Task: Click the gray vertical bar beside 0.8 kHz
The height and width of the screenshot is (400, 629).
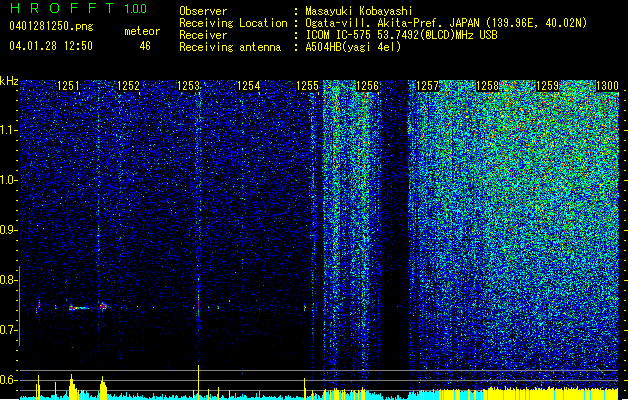Action: coord(19,306)
